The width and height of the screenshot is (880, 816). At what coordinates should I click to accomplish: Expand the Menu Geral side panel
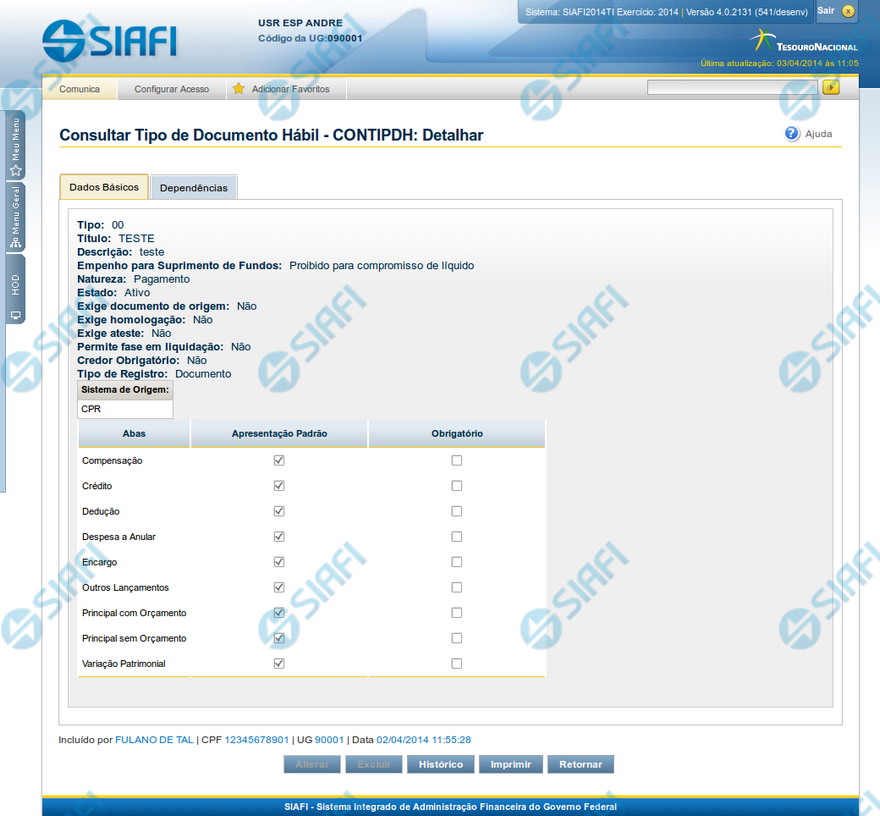coord(15,216)
